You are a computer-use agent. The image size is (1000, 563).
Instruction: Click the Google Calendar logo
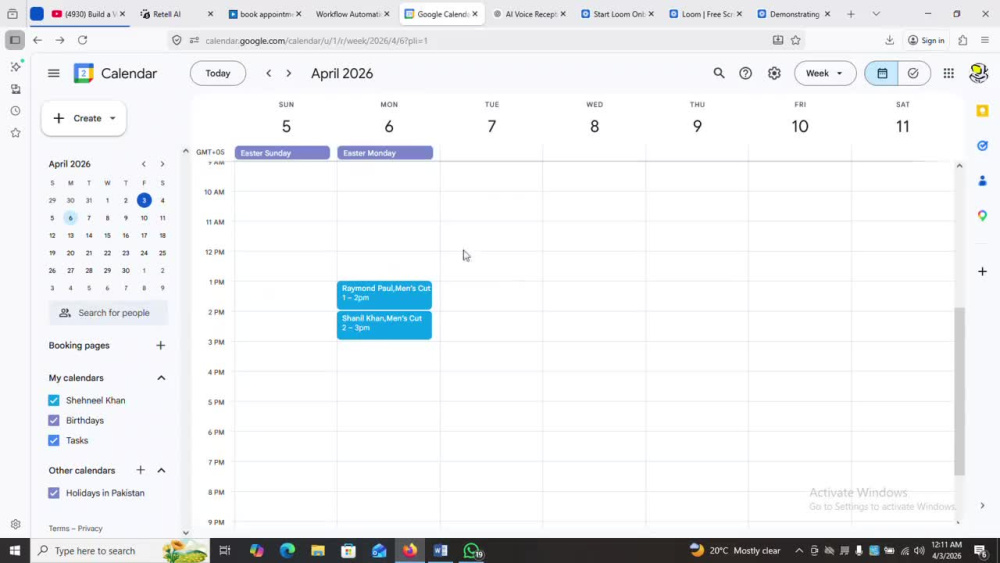[84, 73]
